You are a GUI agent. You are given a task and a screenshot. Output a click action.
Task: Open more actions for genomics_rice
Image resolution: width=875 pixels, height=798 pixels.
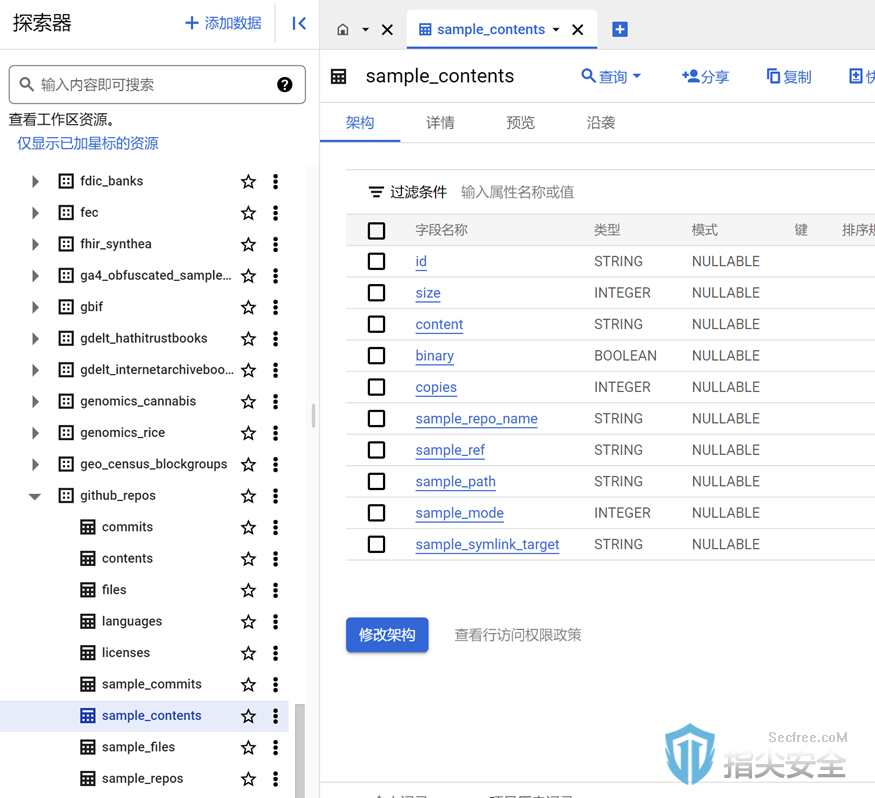point(275,432)
